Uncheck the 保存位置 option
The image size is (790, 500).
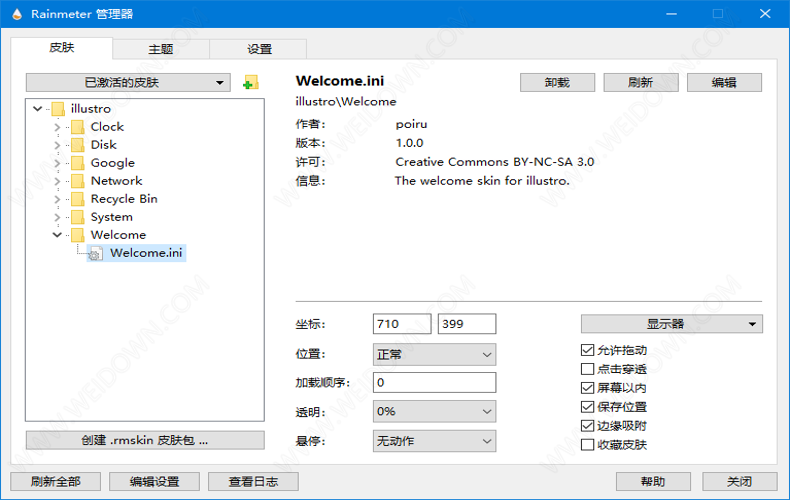tap(587, 407)
